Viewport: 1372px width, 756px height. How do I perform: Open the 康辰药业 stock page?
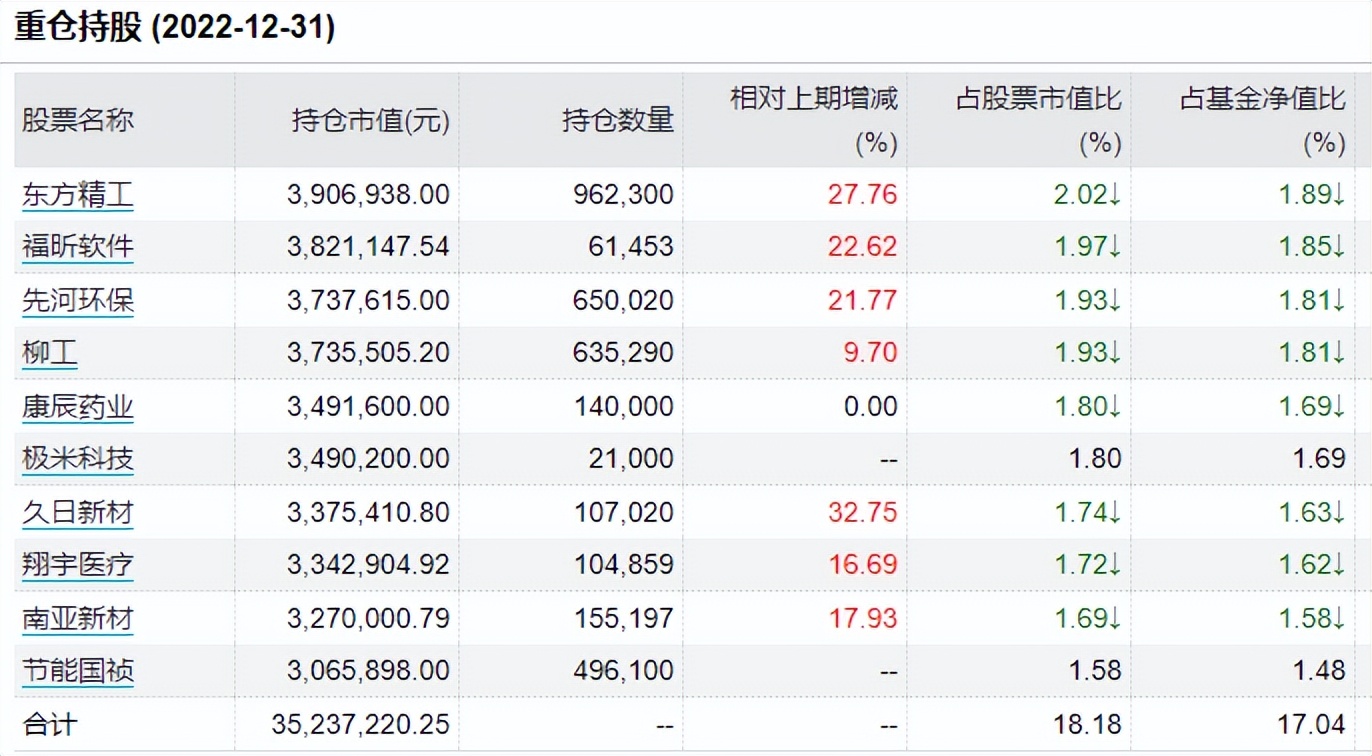76,406
